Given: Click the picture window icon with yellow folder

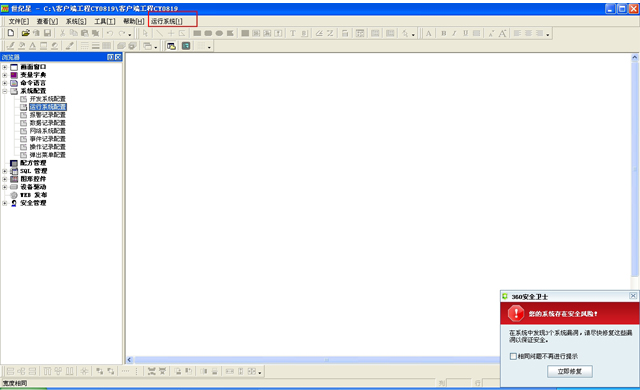Looking at the screenshot, I should pyautogui.click(x=171, y=46).
